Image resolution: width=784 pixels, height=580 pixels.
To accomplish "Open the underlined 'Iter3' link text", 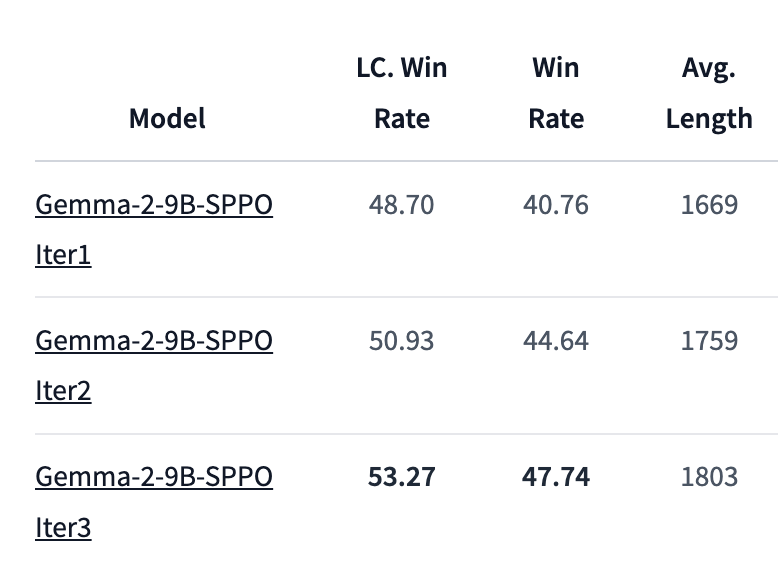I will click(63, 528).
